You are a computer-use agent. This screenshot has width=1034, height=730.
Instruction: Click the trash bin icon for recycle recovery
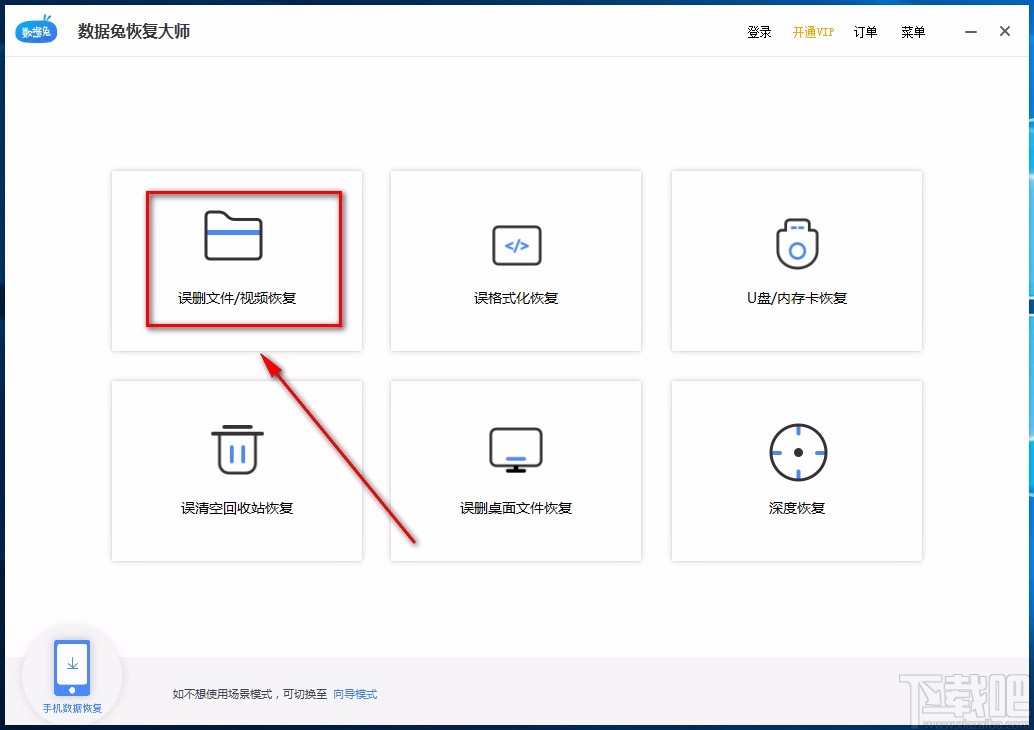(237, 449)
